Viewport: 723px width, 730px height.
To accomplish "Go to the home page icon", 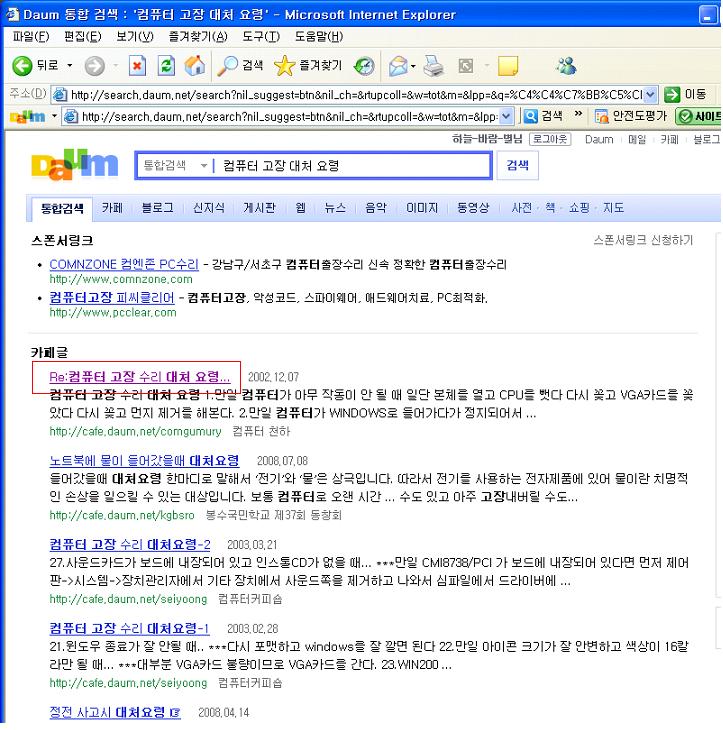I will [195, 66].
